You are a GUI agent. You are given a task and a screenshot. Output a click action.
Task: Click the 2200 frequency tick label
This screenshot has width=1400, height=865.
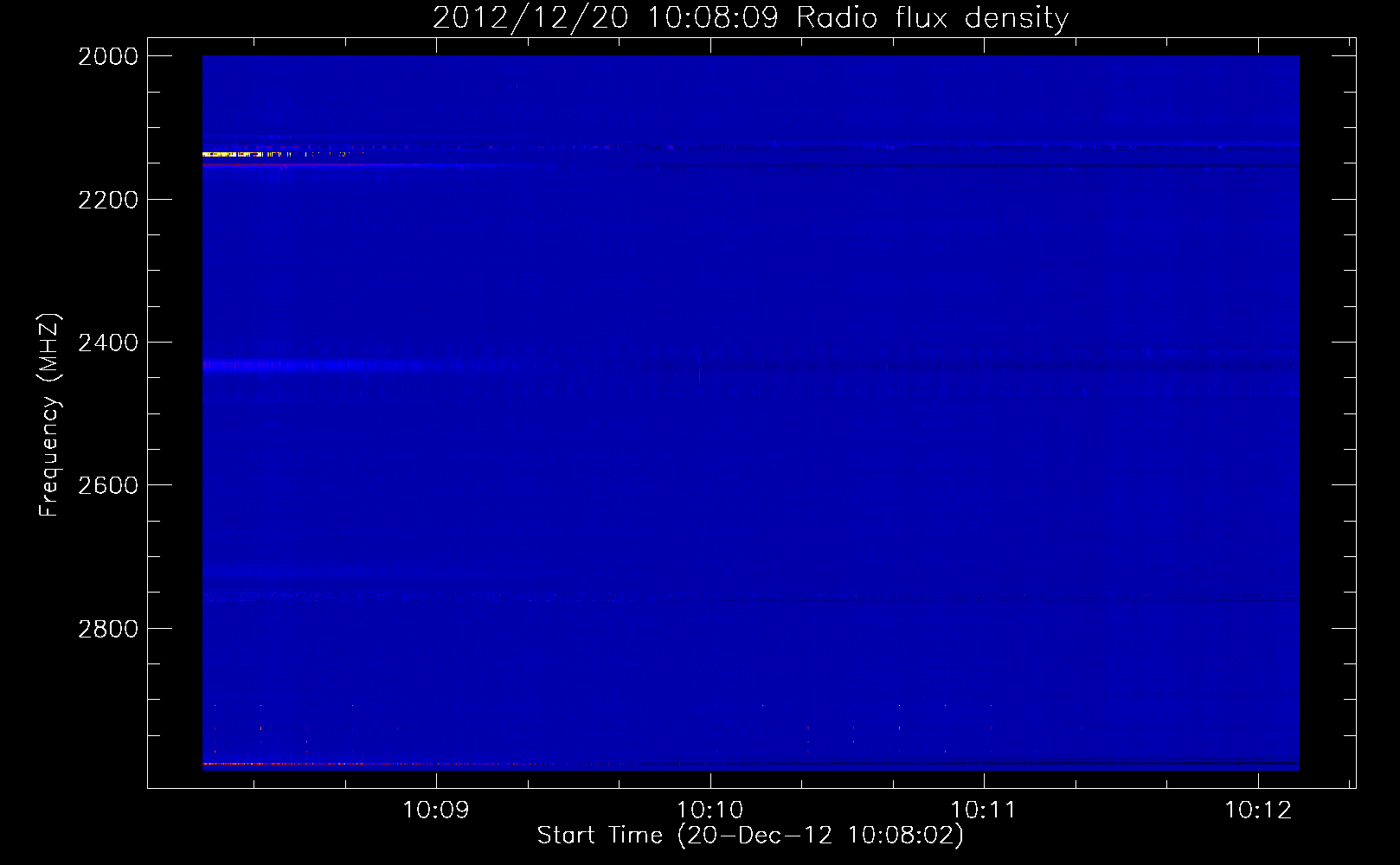click(108, 200)
